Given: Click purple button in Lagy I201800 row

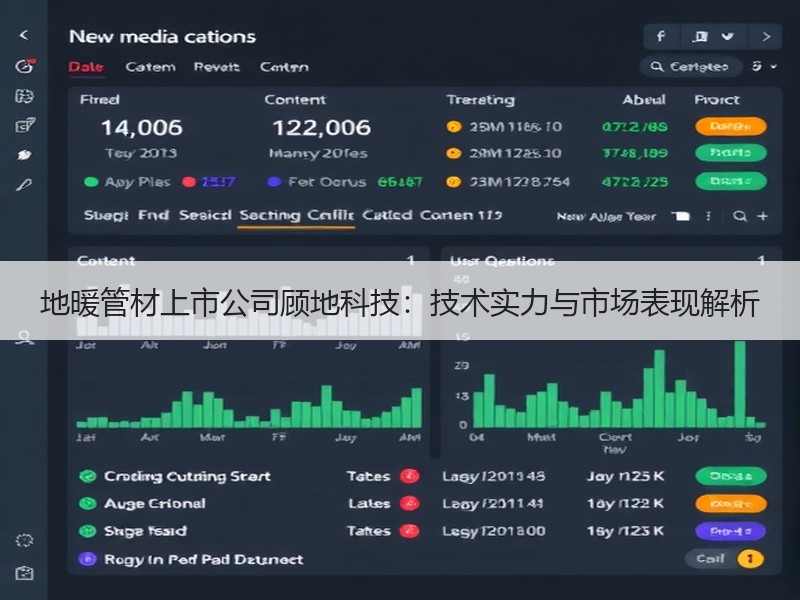Looking at the screenshot, I should 731,532.
